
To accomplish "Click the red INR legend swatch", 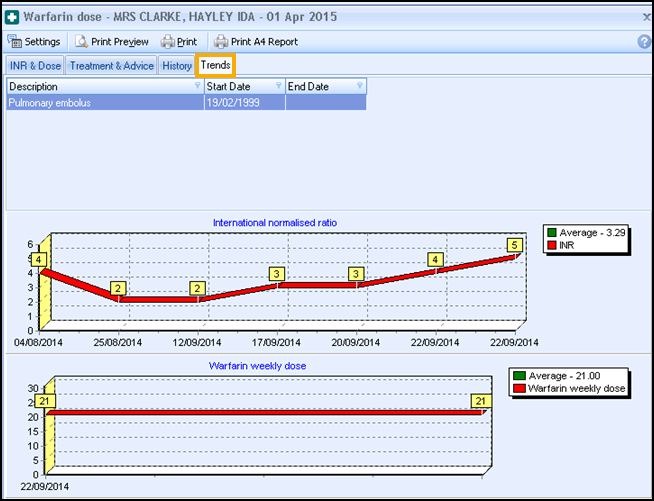I will tap(553, 245).
